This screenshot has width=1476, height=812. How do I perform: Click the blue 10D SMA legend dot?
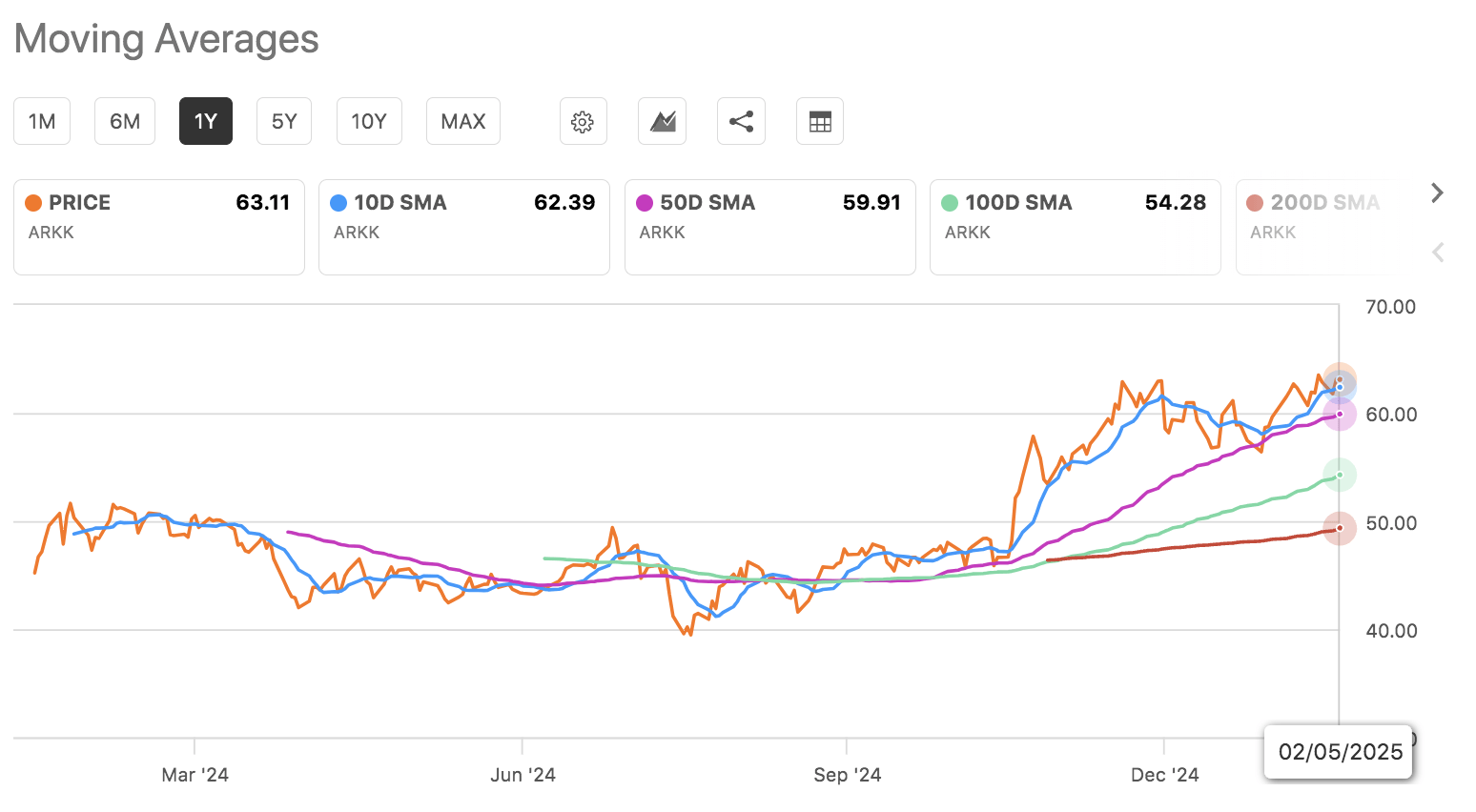pos(336,202)
